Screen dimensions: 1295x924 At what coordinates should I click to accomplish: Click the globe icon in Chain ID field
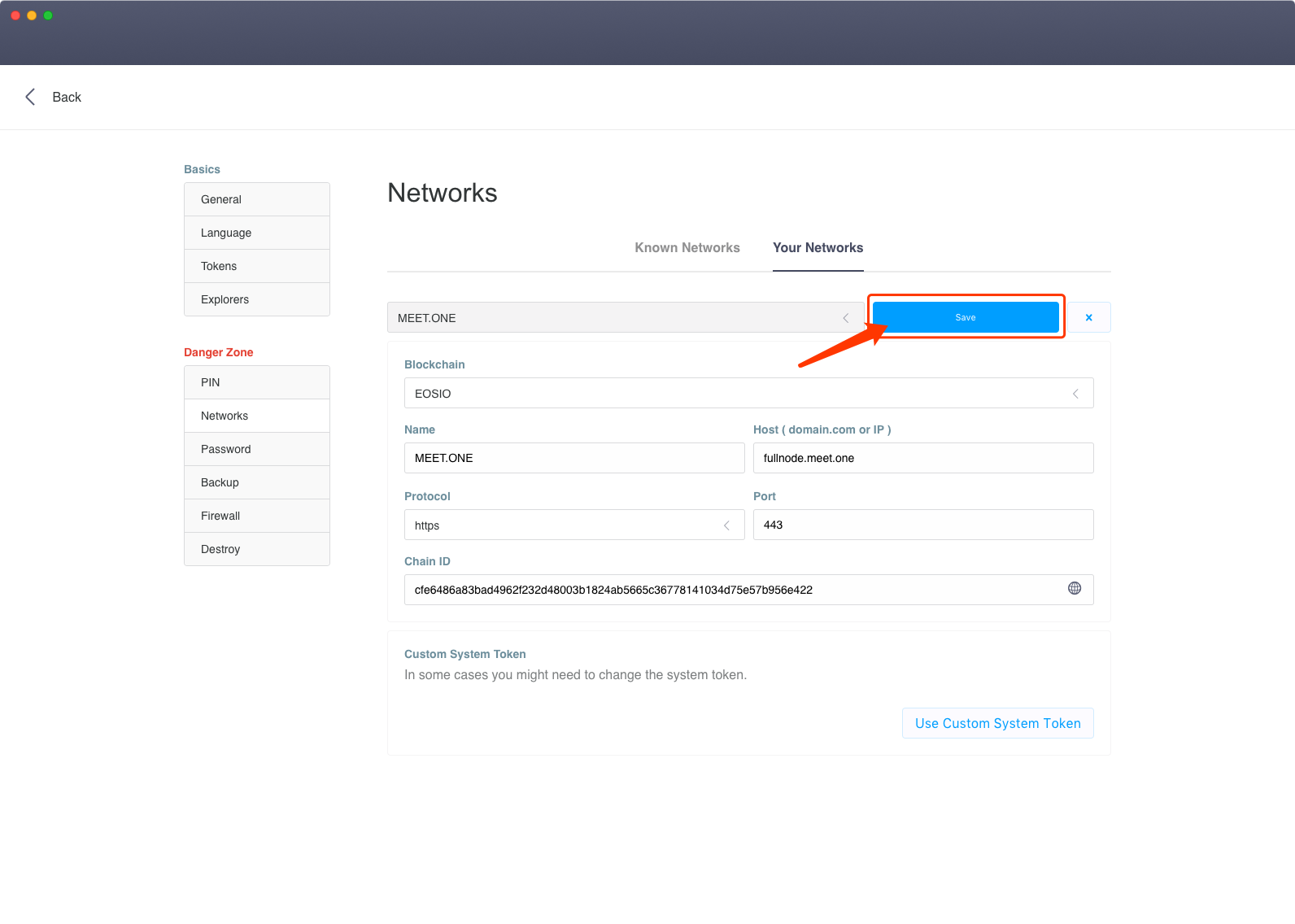coord(1075,588)
